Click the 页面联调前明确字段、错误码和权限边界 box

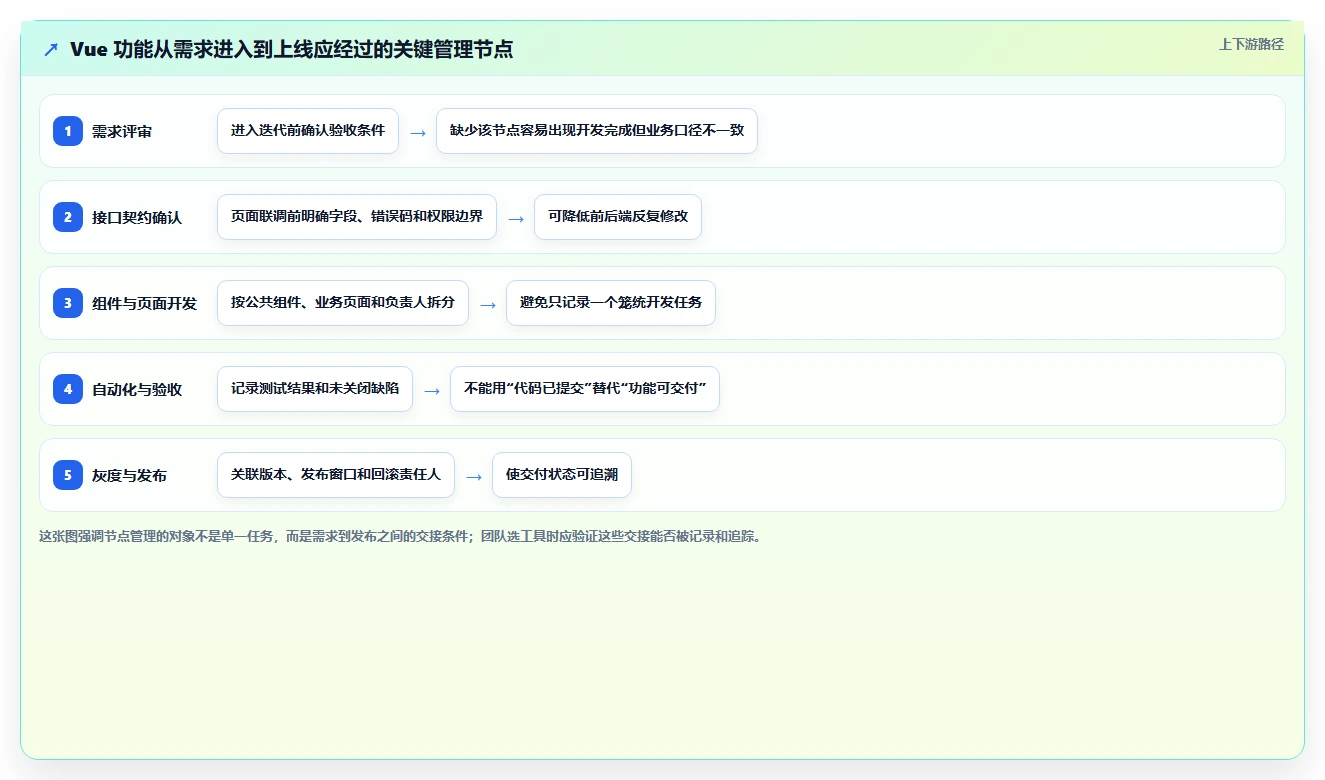357,217
